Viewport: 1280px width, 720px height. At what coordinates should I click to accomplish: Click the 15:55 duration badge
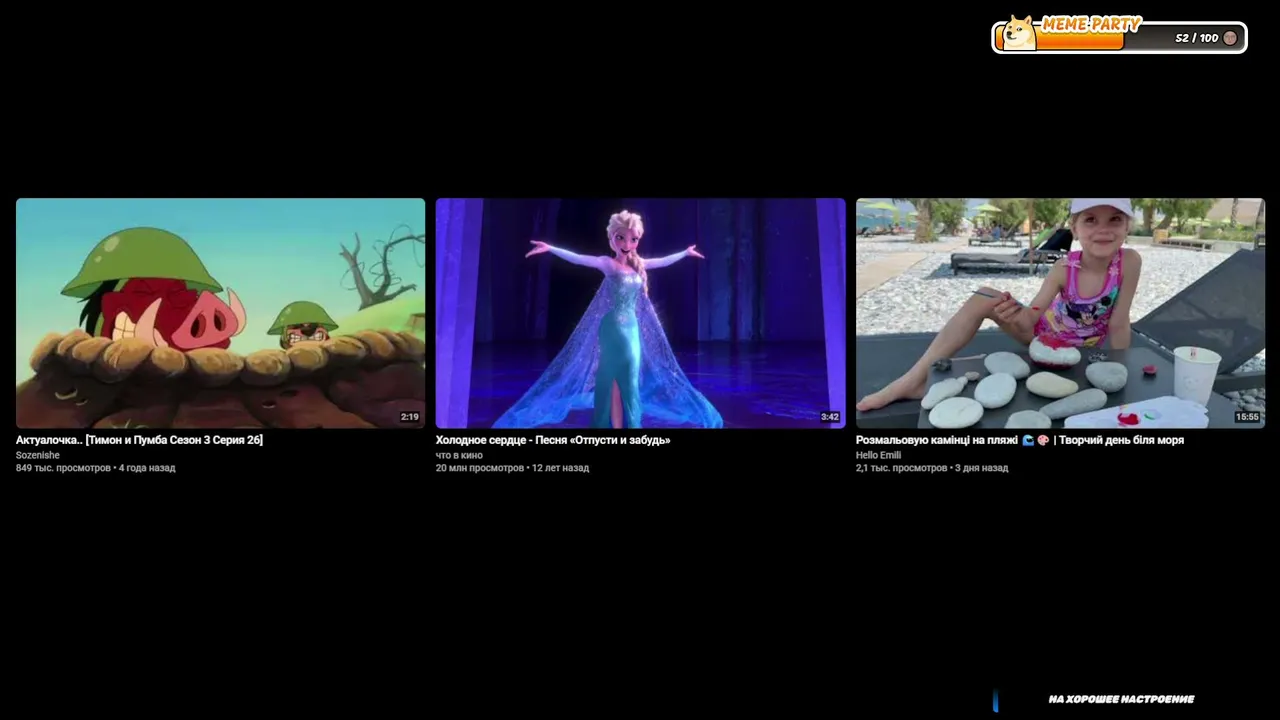[1247, 417]
